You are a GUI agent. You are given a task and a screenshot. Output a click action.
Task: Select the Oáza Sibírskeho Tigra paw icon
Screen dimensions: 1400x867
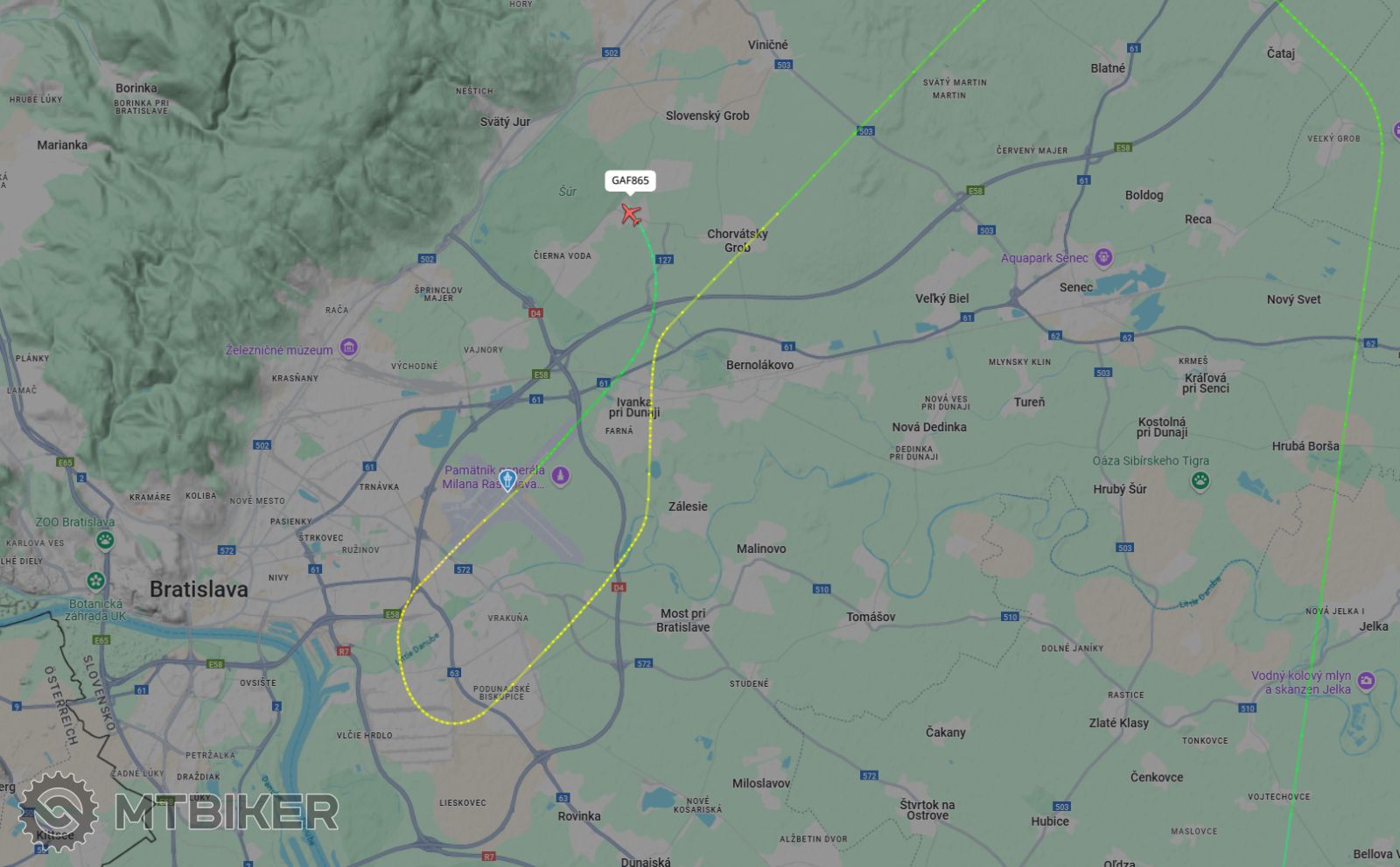(x=1200, y=480)
